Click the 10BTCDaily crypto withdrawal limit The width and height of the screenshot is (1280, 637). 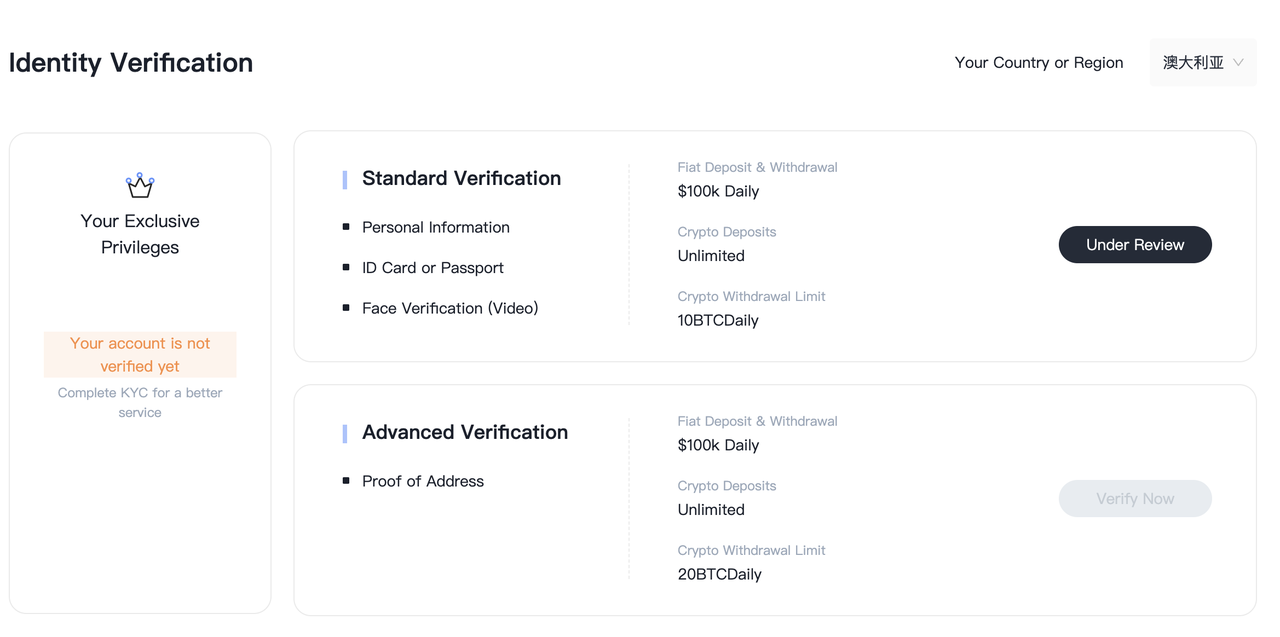(x=718, y=320)
